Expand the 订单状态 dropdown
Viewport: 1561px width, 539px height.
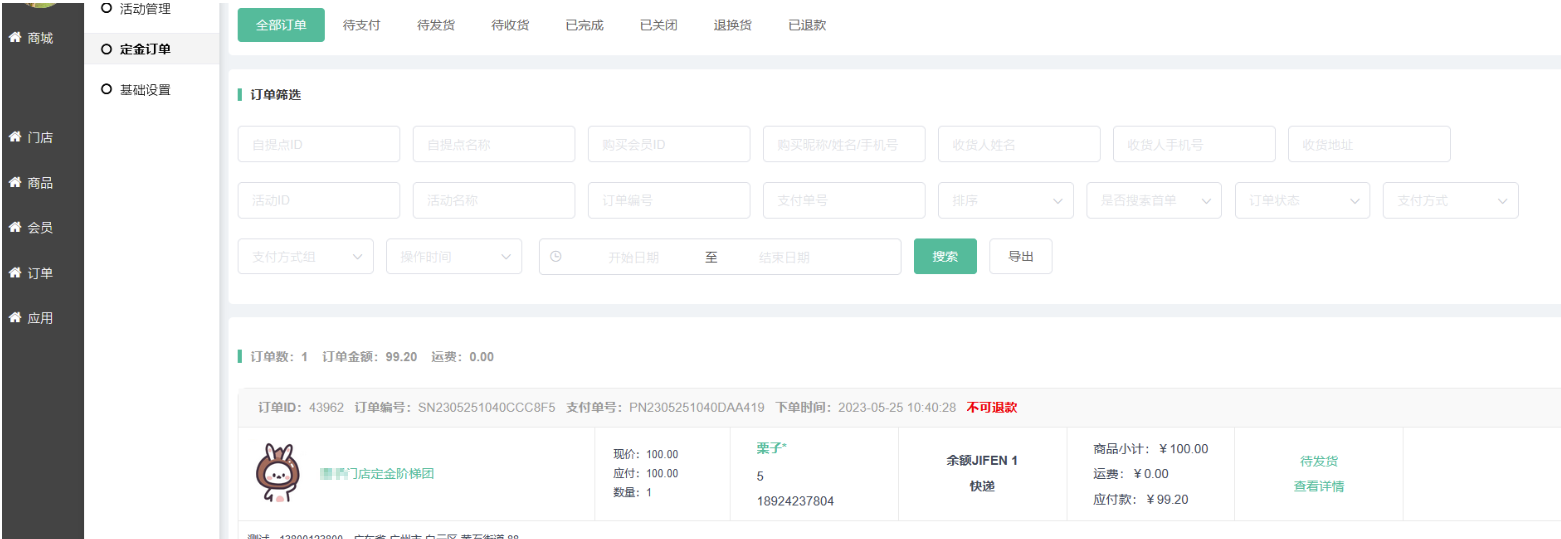1302,200
